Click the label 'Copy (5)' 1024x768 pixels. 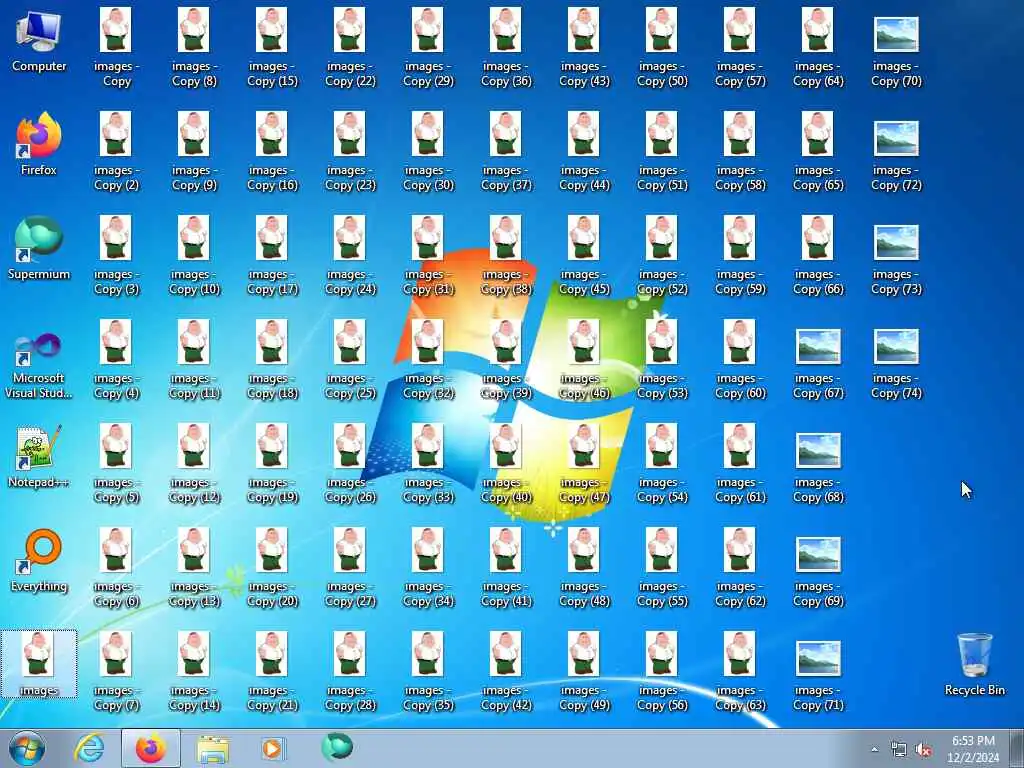click(116, 497)
